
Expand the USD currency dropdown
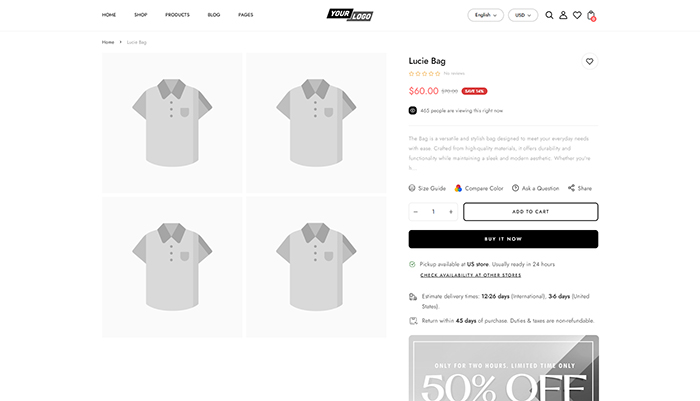[x=522, y=15]
